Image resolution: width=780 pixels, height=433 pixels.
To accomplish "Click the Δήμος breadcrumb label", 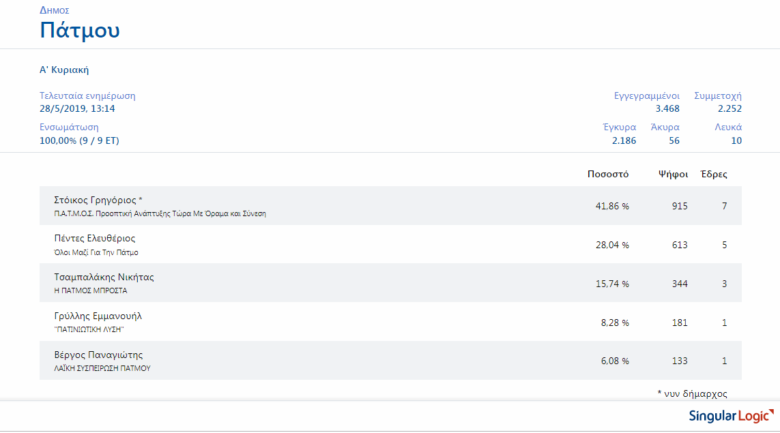I will 54,10.
